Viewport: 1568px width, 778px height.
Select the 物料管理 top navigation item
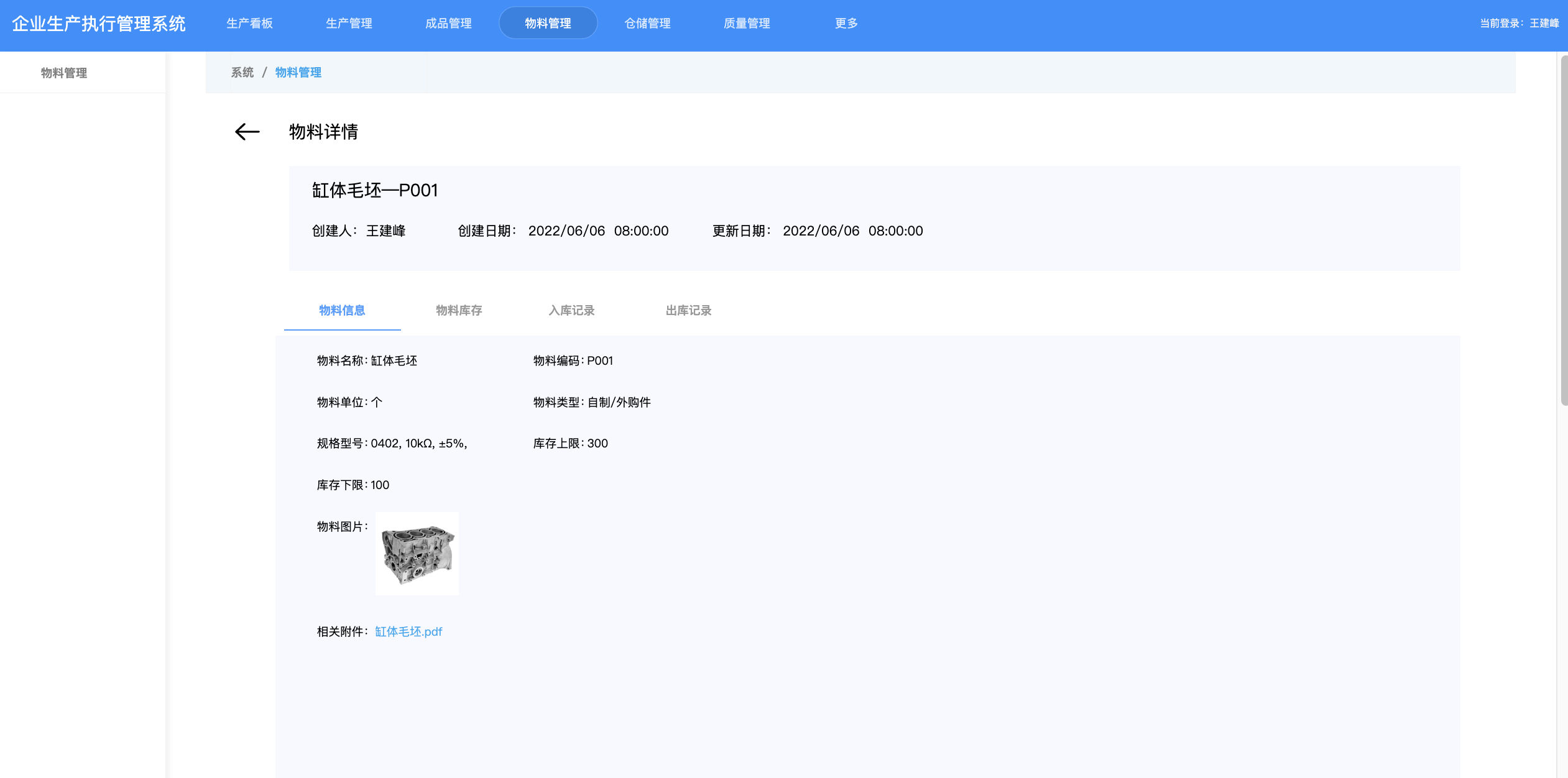pyautogui.click(x=548, y=24)
